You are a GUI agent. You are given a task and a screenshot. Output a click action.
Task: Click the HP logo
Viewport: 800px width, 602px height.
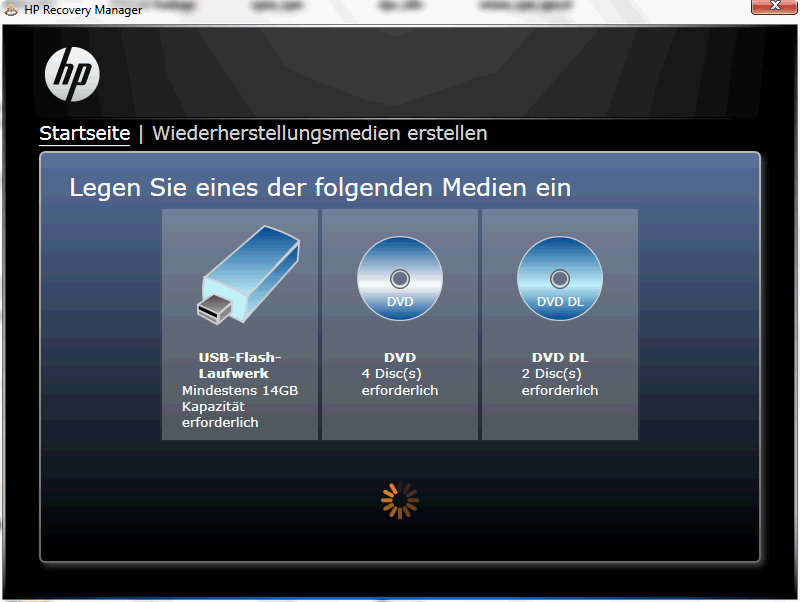(x=72, y=74)
